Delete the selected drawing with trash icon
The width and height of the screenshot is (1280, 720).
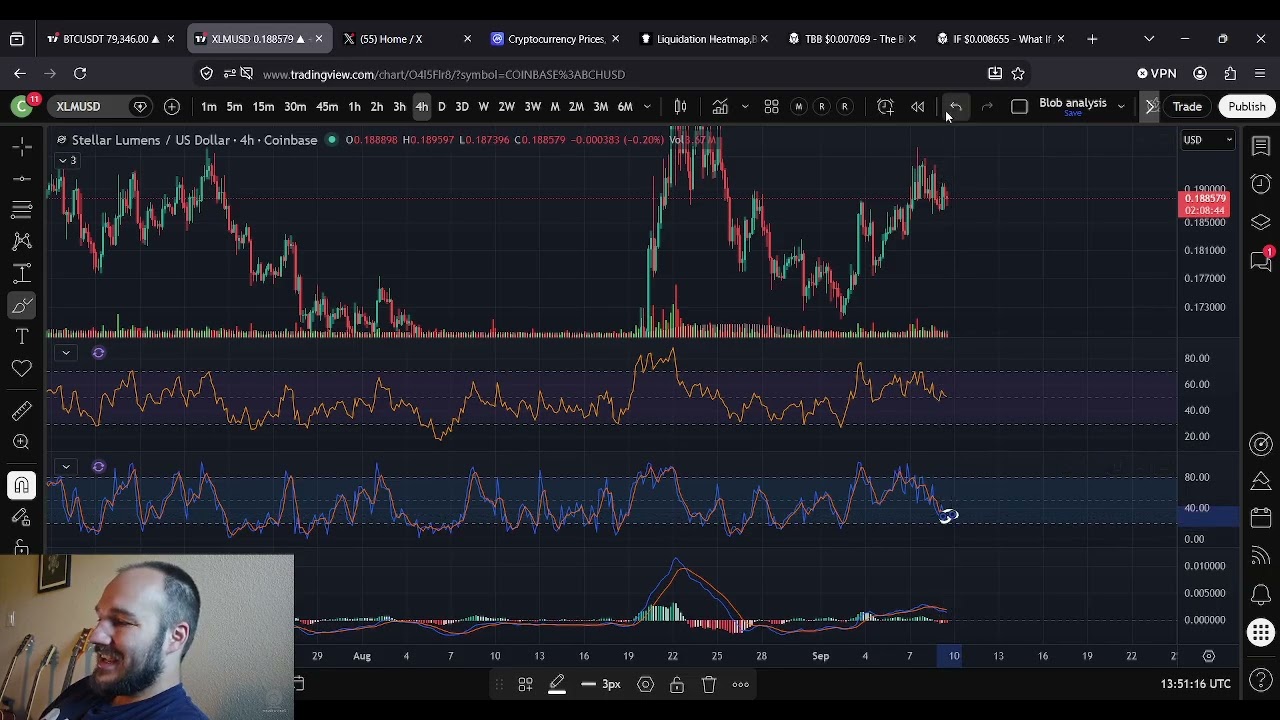708,684
